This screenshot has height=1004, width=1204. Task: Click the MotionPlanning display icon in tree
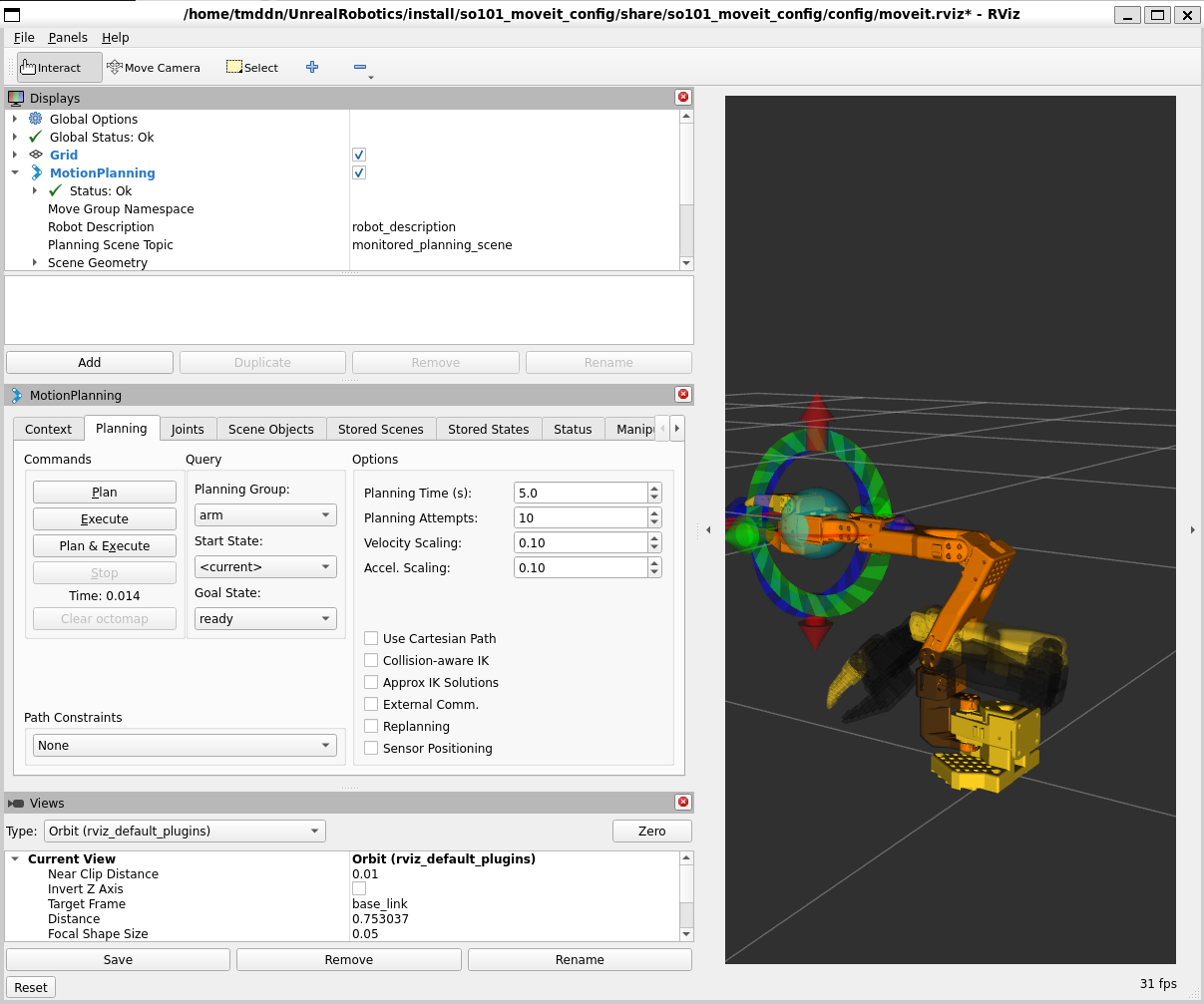click(37, 172)
